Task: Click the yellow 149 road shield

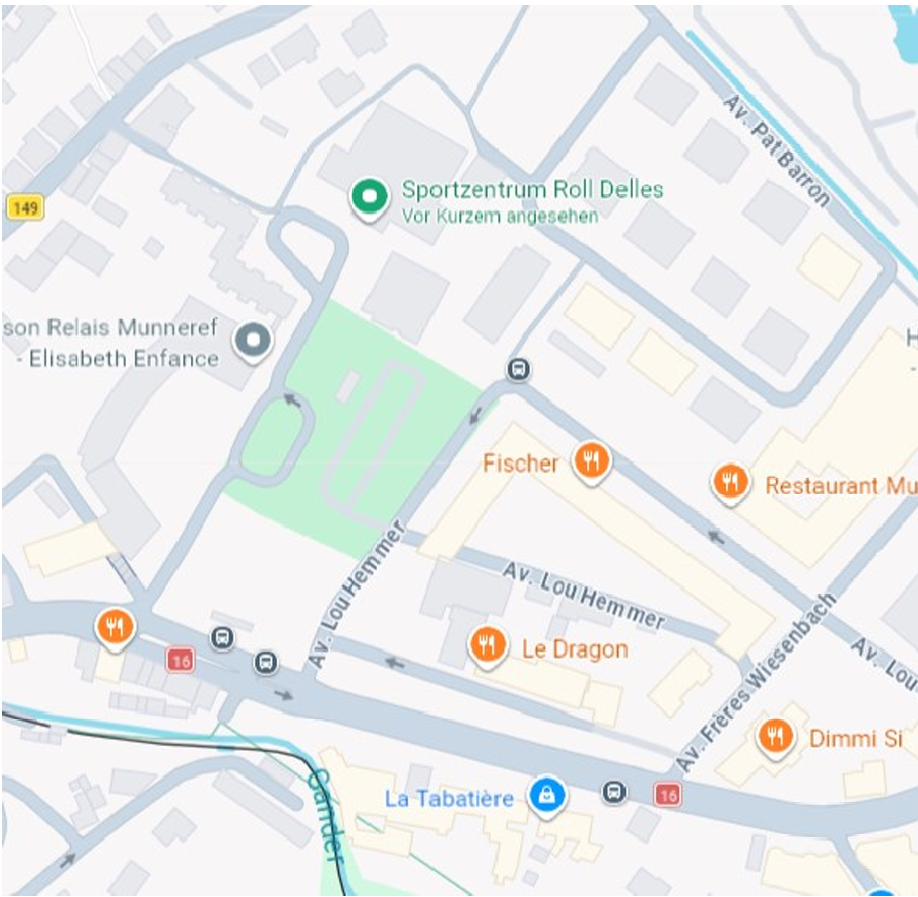Action: point(25,208)
